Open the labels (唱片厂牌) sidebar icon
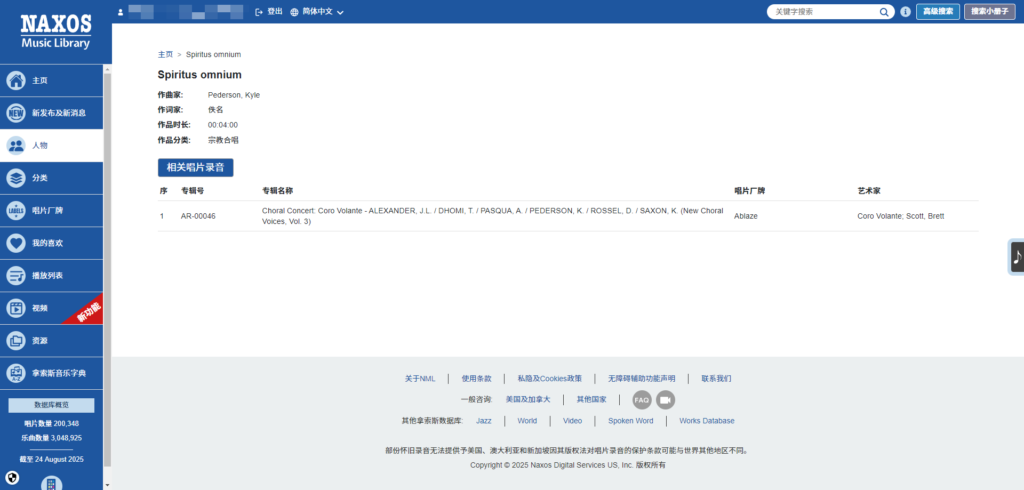The image size is (1024, 490). tap(16, 211)
